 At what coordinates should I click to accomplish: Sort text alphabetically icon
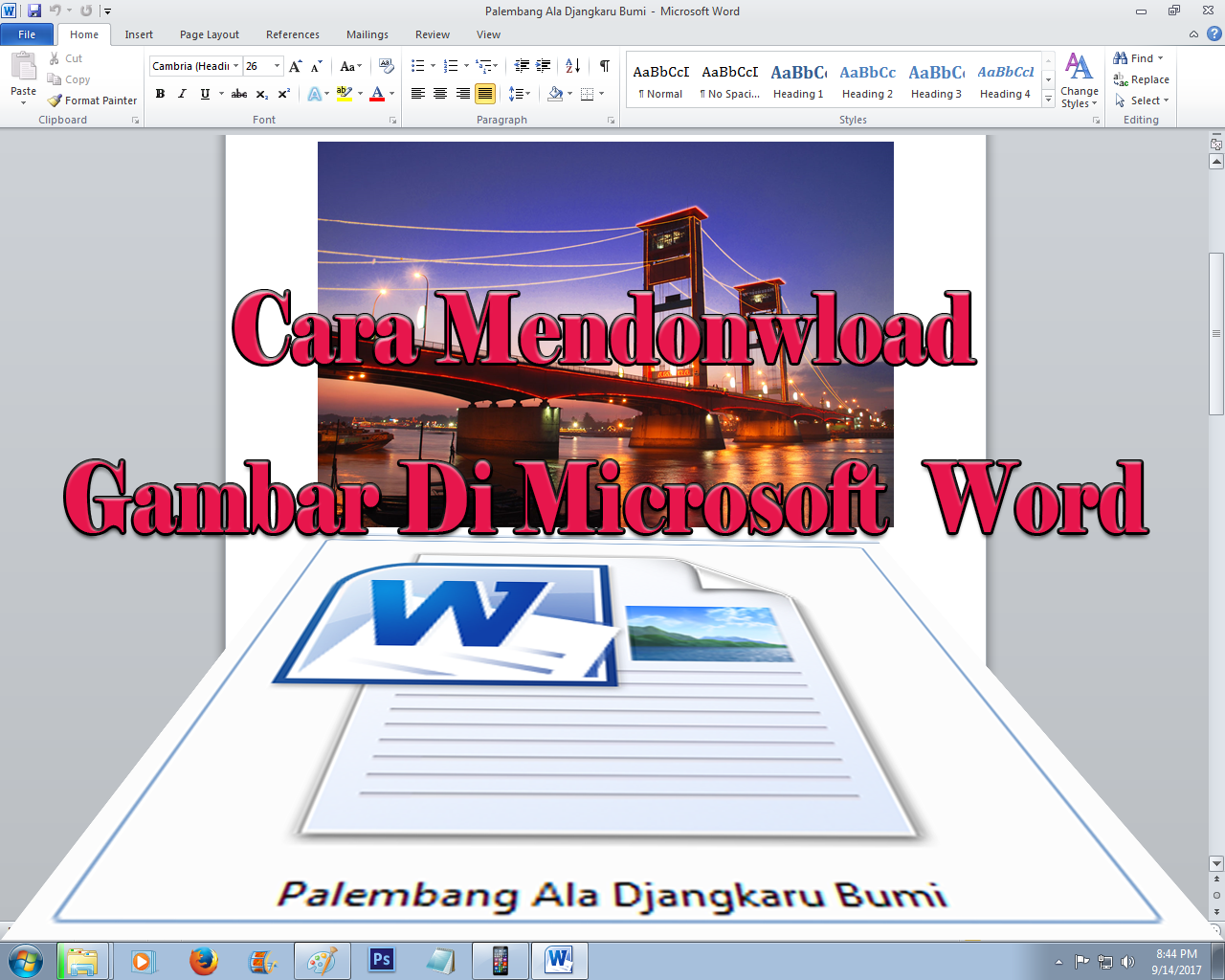572,66
